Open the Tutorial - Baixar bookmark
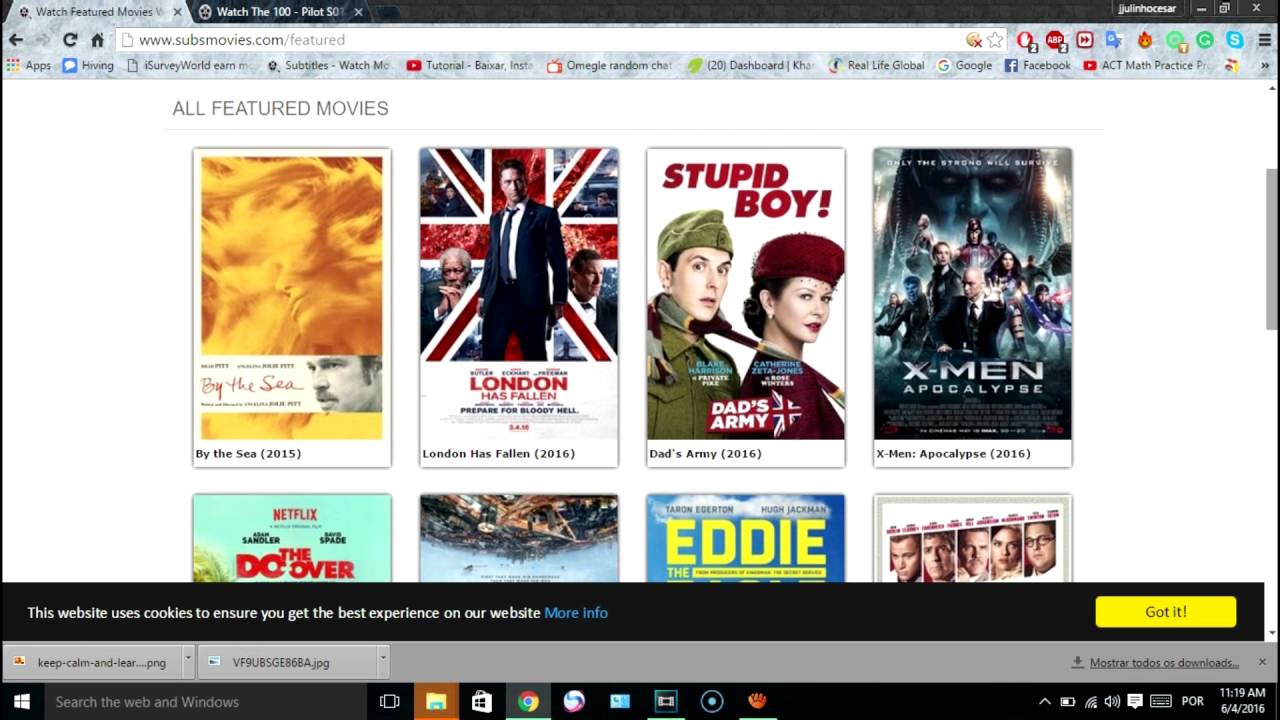This screenshot has width=1280, height=720. 469,65
